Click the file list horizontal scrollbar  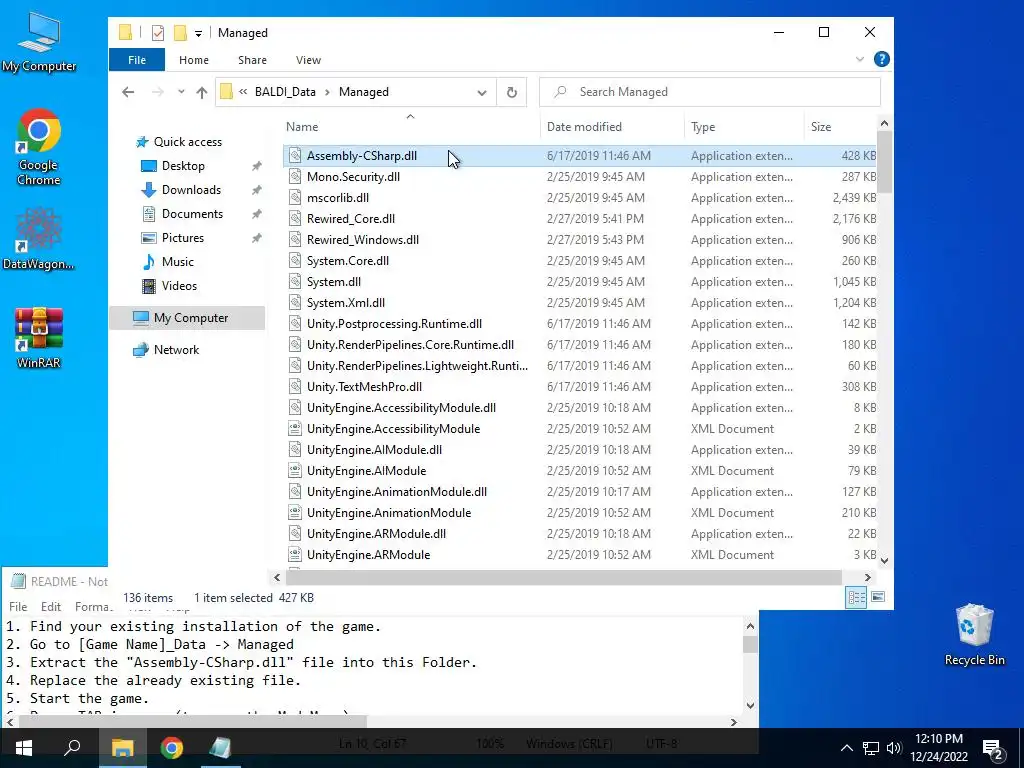[563, 577]
